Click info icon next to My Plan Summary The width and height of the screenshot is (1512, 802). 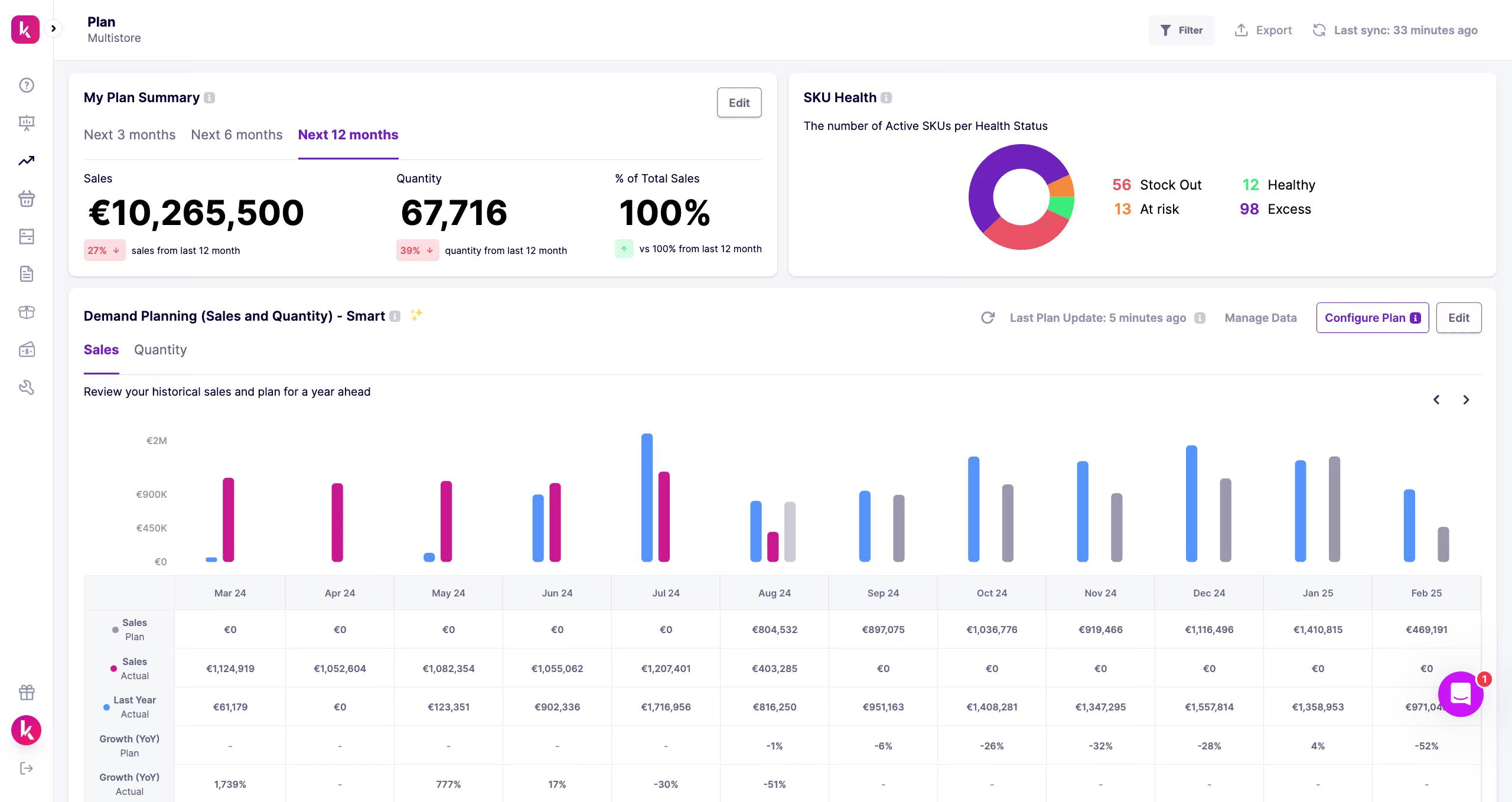coord(209,98)
